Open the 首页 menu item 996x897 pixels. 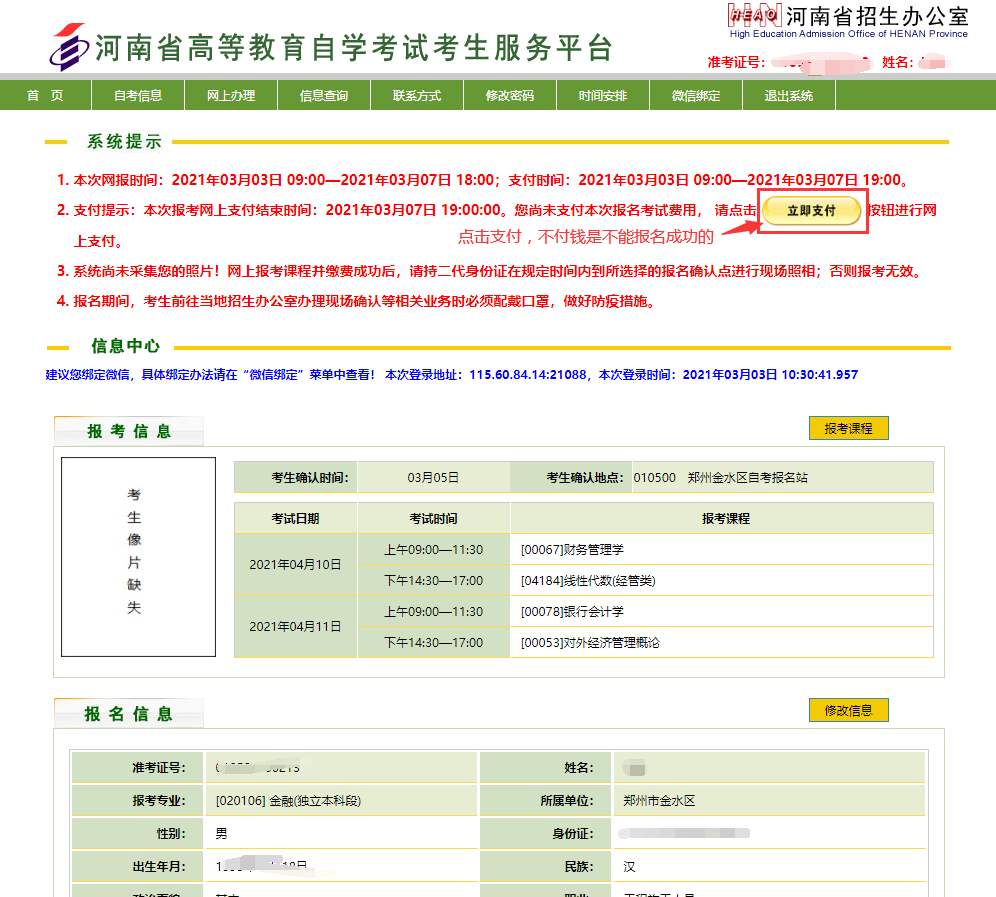(x=45, y=96)
